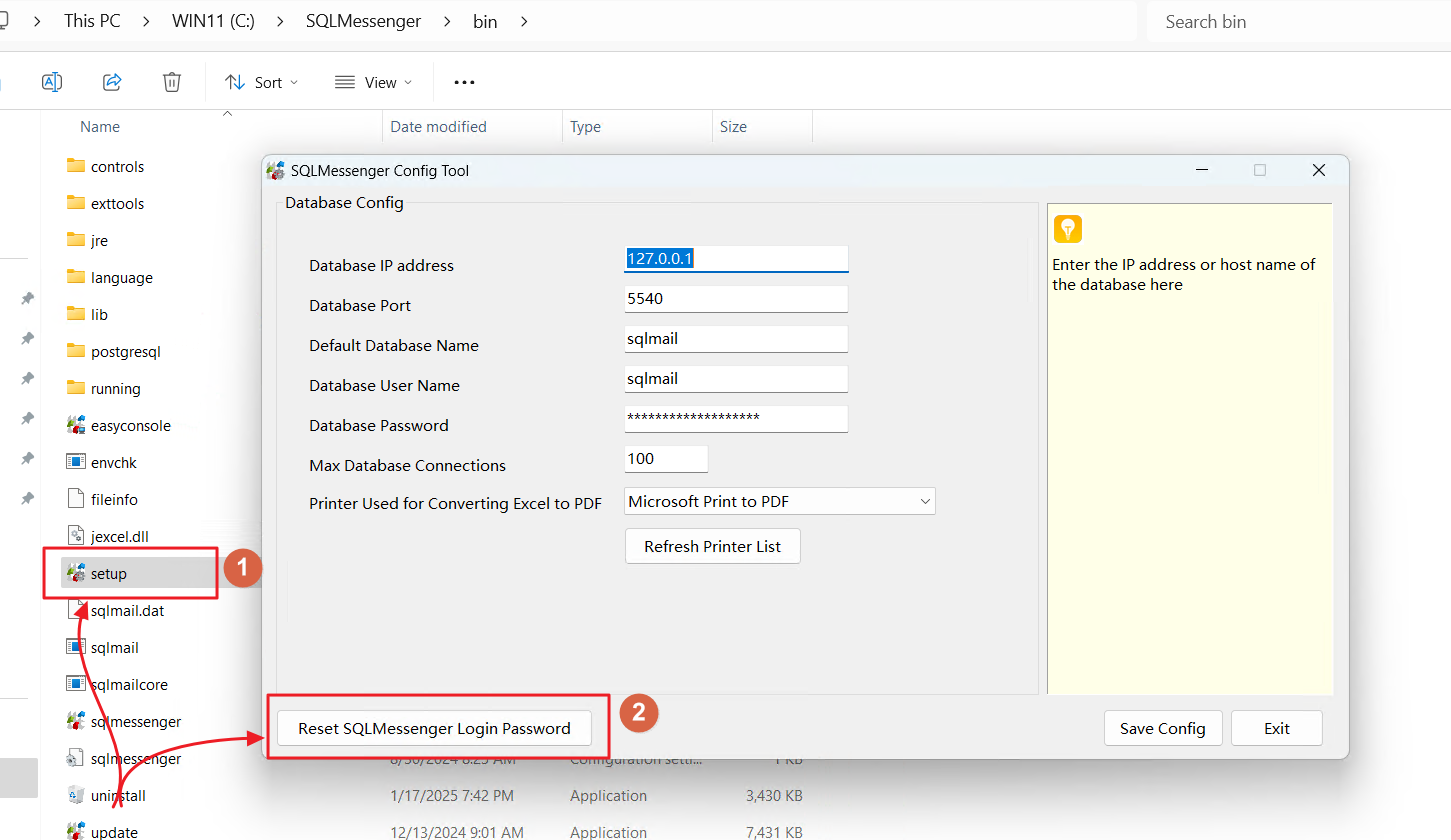The image size is (1451, 840).
Task: Click the delete trash icon
Action: 172,82
